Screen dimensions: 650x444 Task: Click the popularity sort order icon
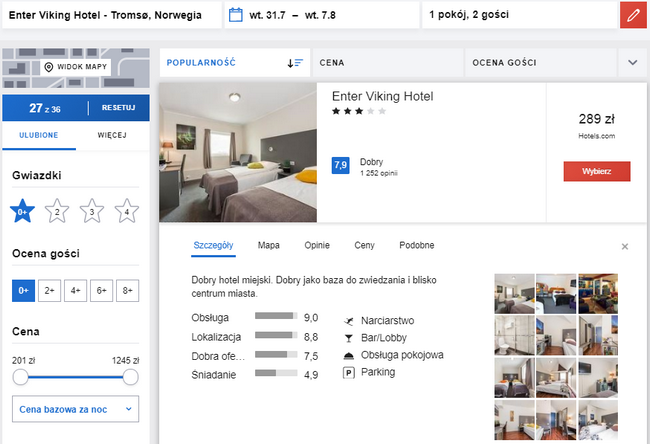(295, 63)
